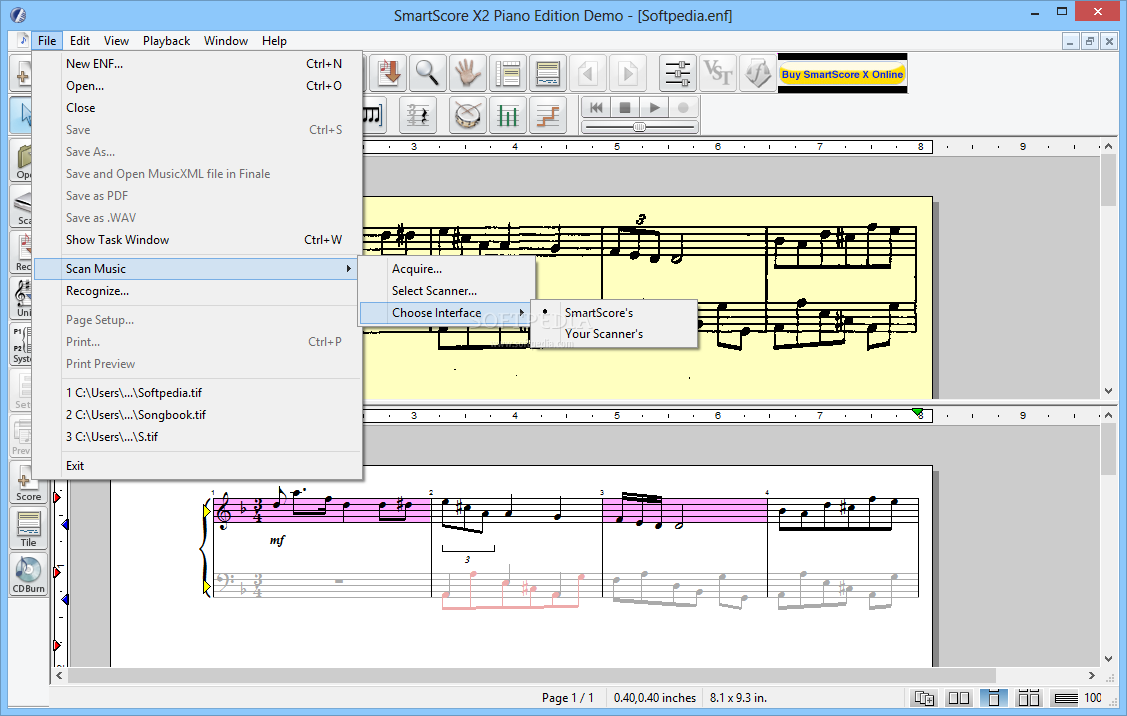Viewport: 1127px width, 716px height.
Task: Click the red arrow import page icon
Action: pos(389,73)
